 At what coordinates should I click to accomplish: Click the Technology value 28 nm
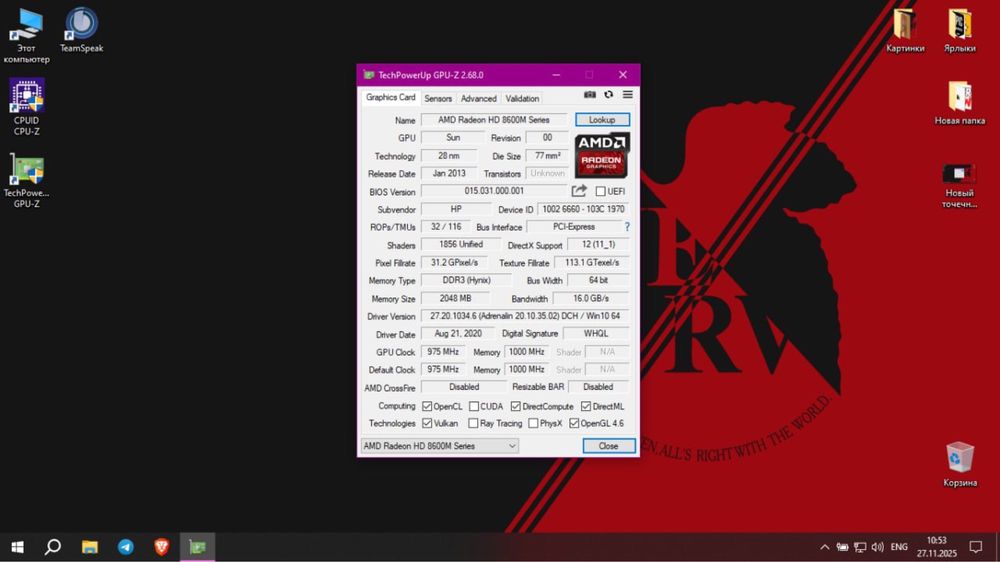(449, 156)
